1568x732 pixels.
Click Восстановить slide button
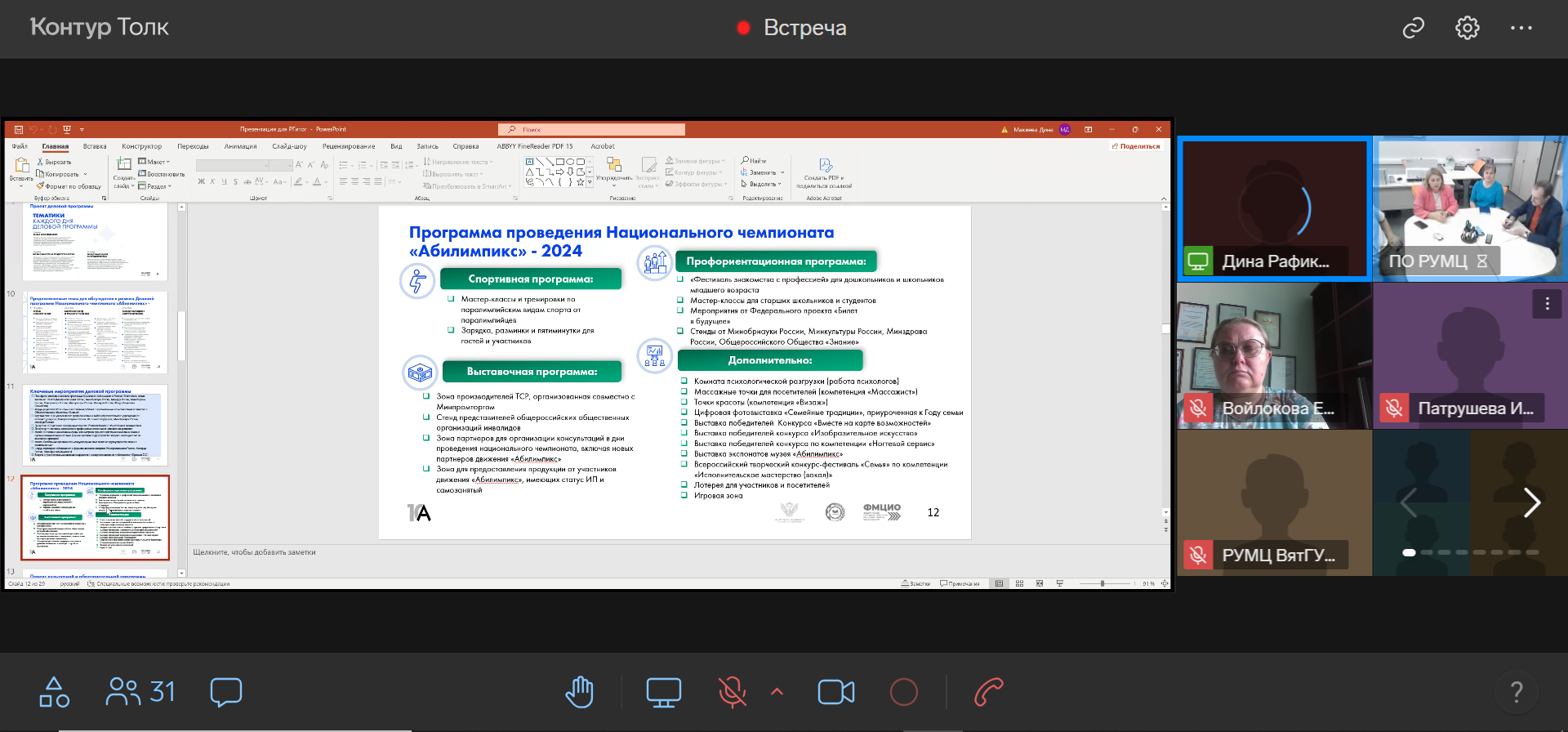(x=161, y=174)
